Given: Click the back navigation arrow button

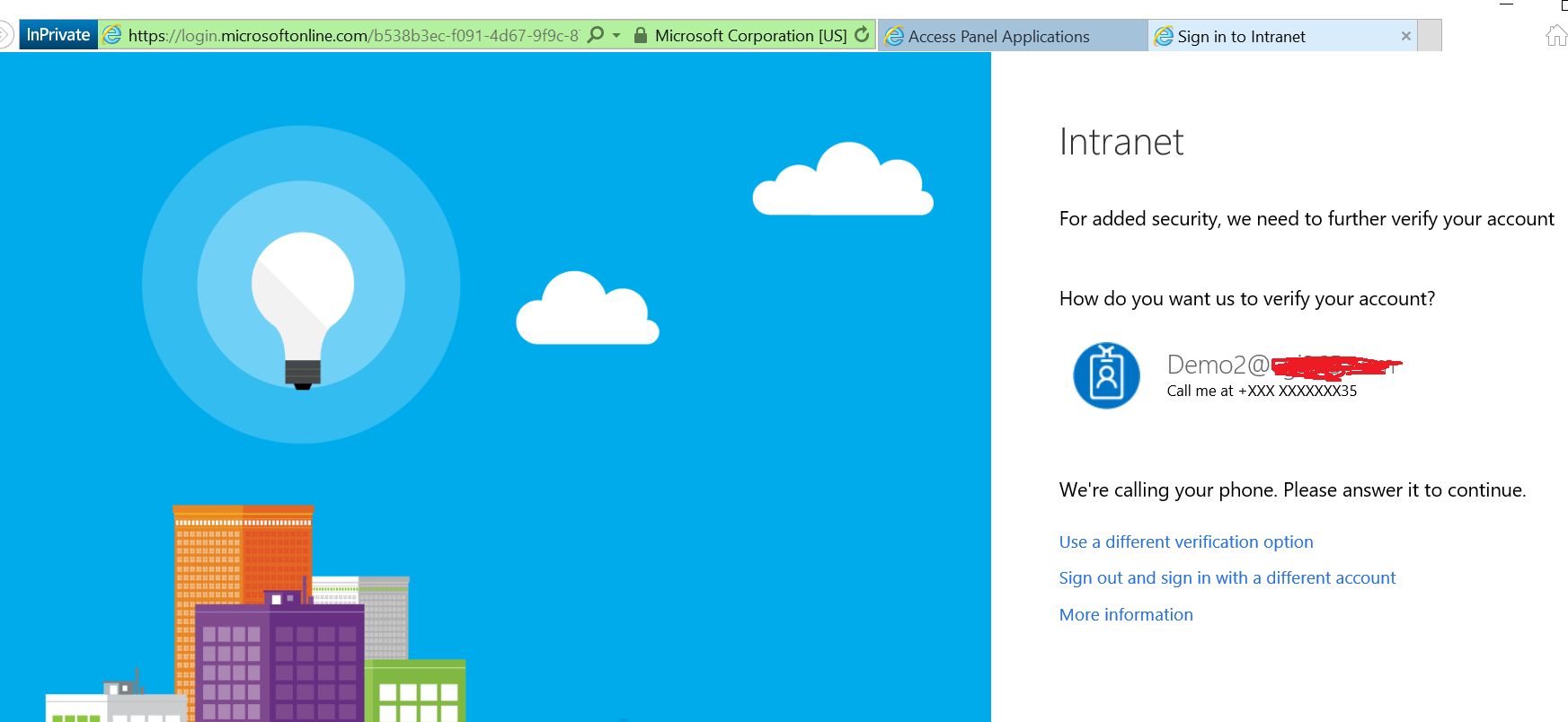Looking at the screenshot, I should (x=4, y=36).
